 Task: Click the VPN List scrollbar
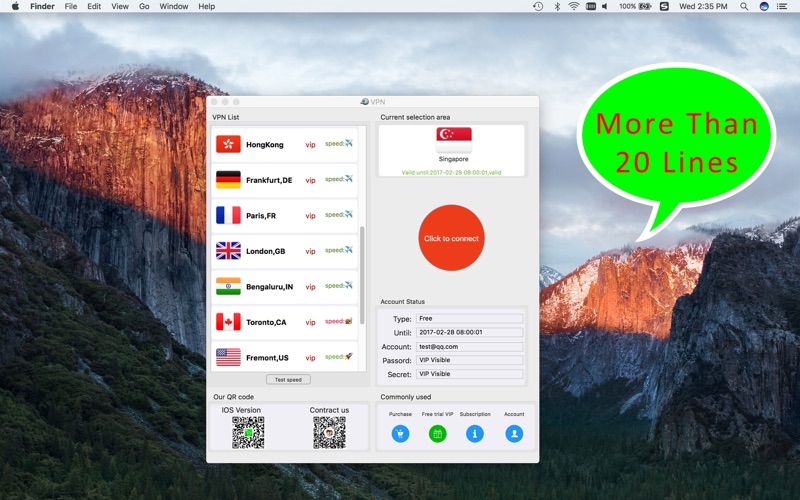pyautogui.click(x=362, y=276)
